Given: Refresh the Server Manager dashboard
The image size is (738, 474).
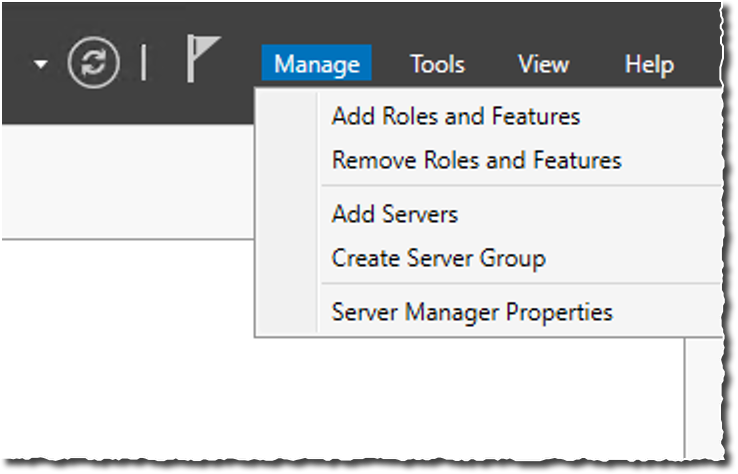Looking at the screenshot, I should click(x=93, y=63).
